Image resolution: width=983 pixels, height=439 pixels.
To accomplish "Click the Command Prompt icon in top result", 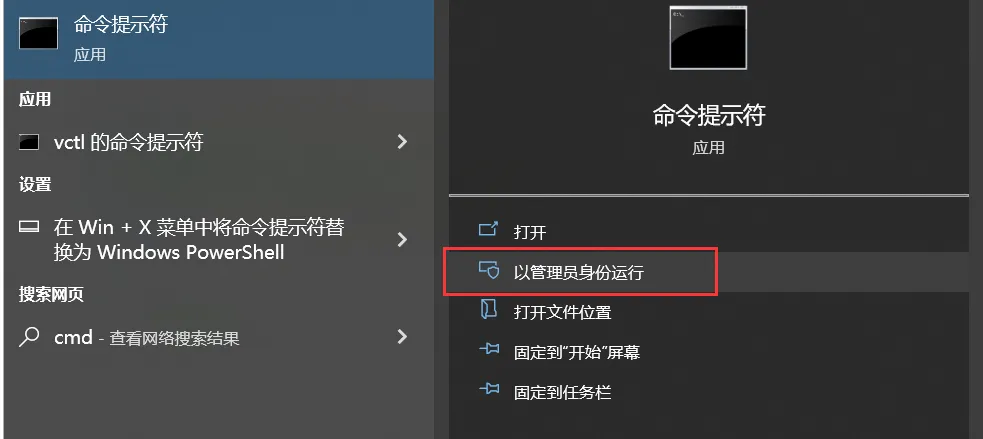I will tap(39, 33).
